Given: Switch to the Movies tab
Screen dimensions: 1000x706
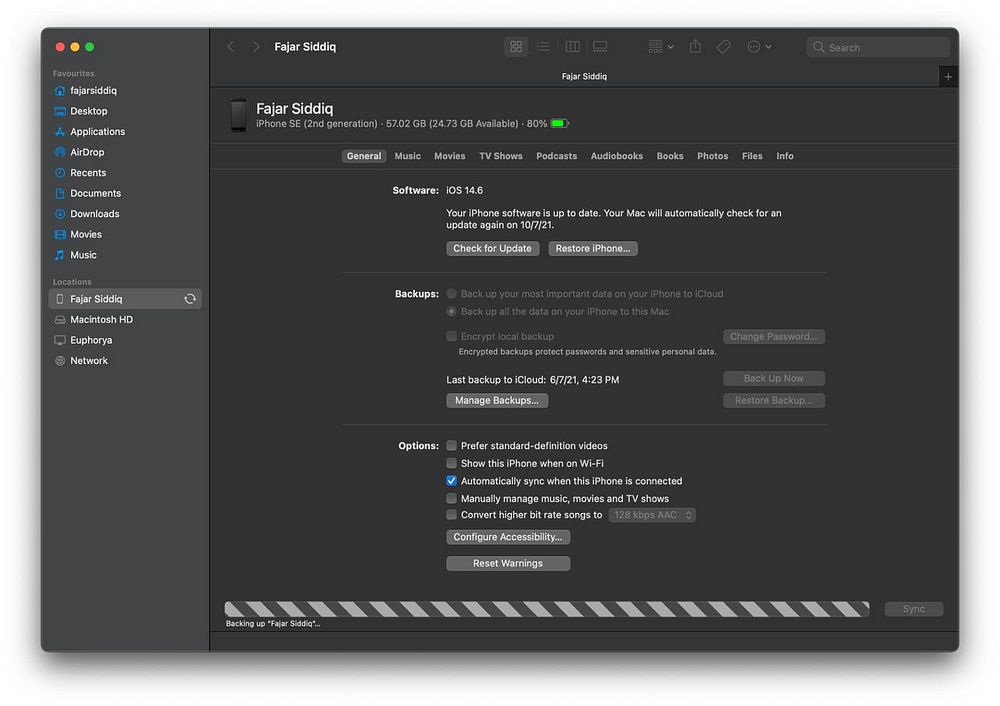Looking at the screenshot, I should coord(450,156).
